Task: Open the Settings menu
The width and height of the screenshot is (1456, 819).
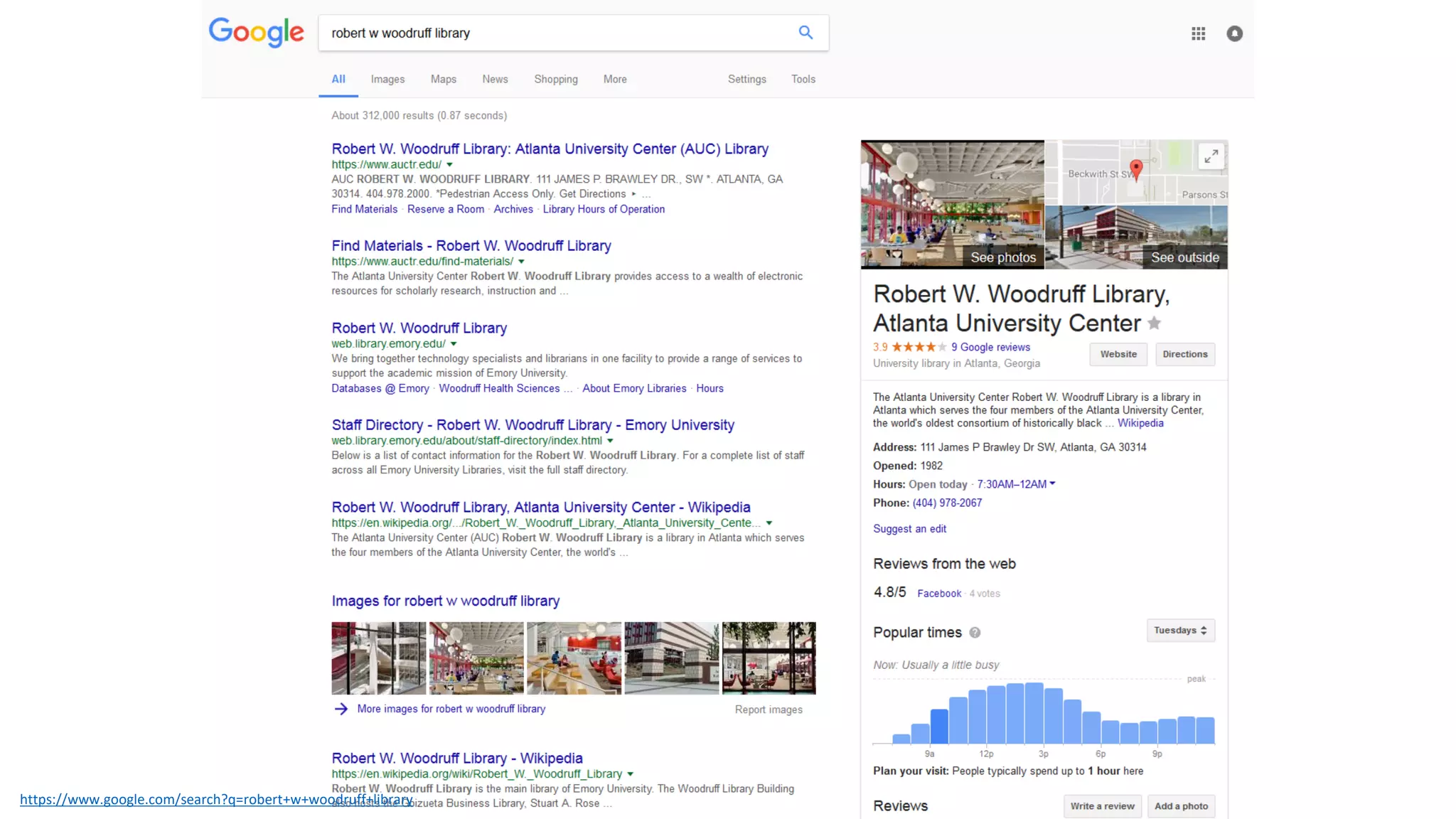Action: [x=747, y=80]
